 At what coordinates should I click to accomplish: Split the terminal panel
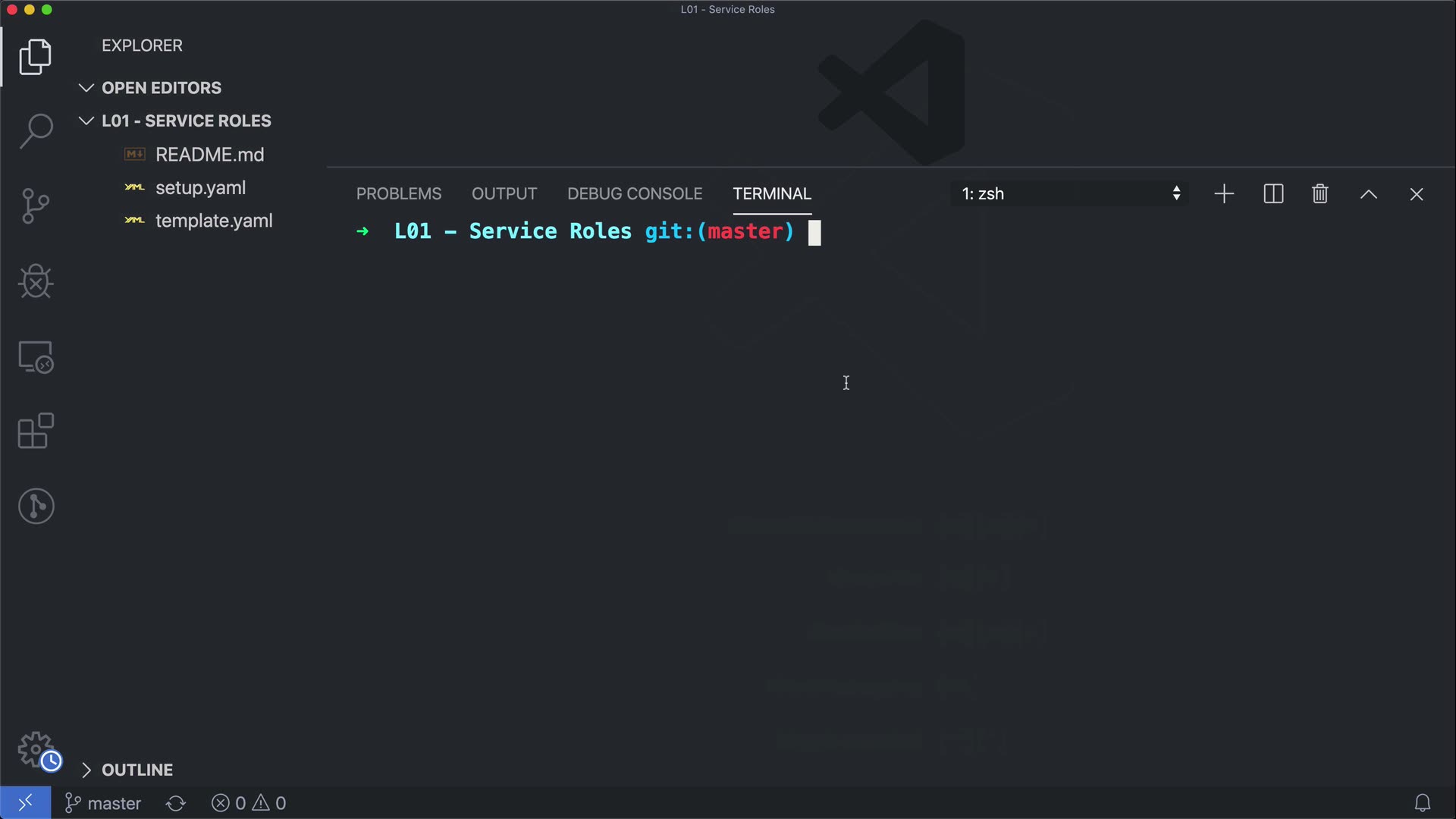[1273, 194]
